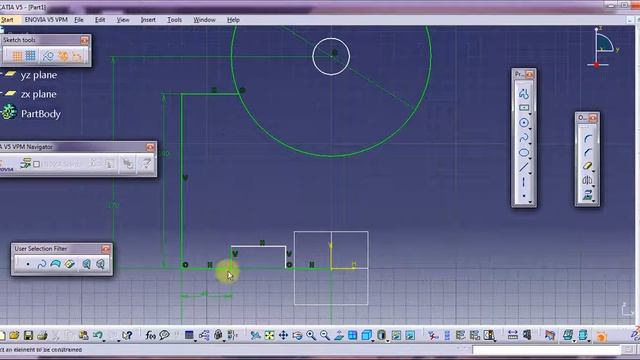This screenshot has width=640, height=360.
Task: Select the Ellipse sketch tool
Action: (x=524, y=153)
